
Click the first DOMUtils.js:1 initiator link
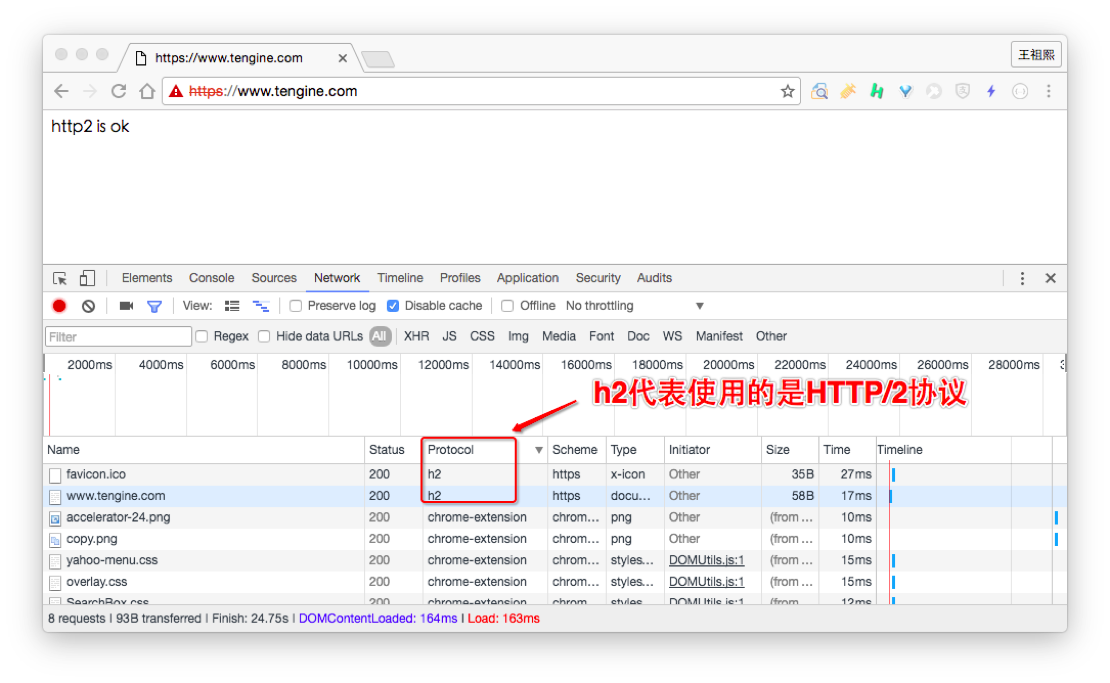[x=706, y=560]
